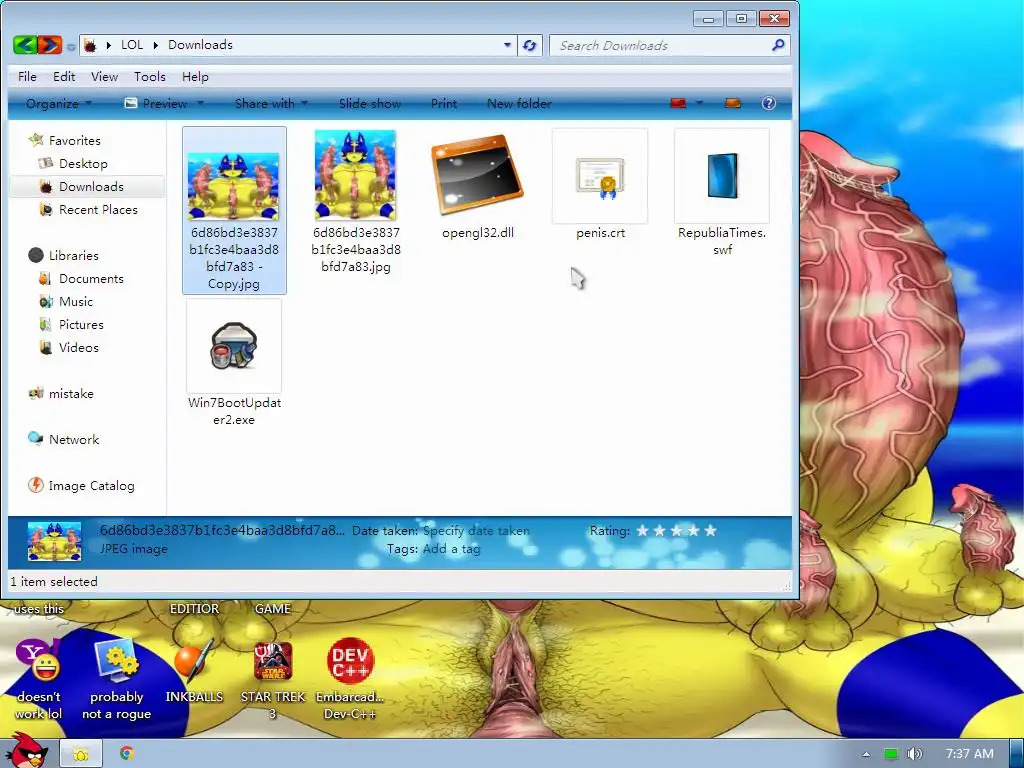Open the Start menu red bird button

[x=27, y=751]
